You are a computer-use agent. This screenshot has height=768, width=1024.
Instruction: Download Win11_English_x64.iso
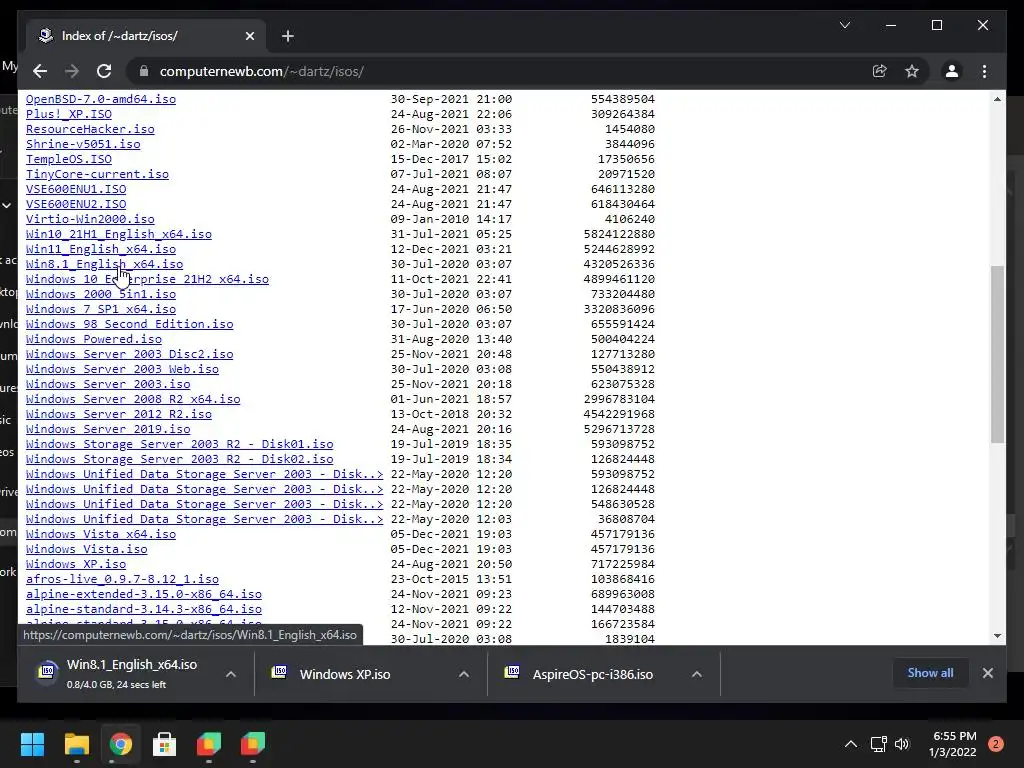101,249
